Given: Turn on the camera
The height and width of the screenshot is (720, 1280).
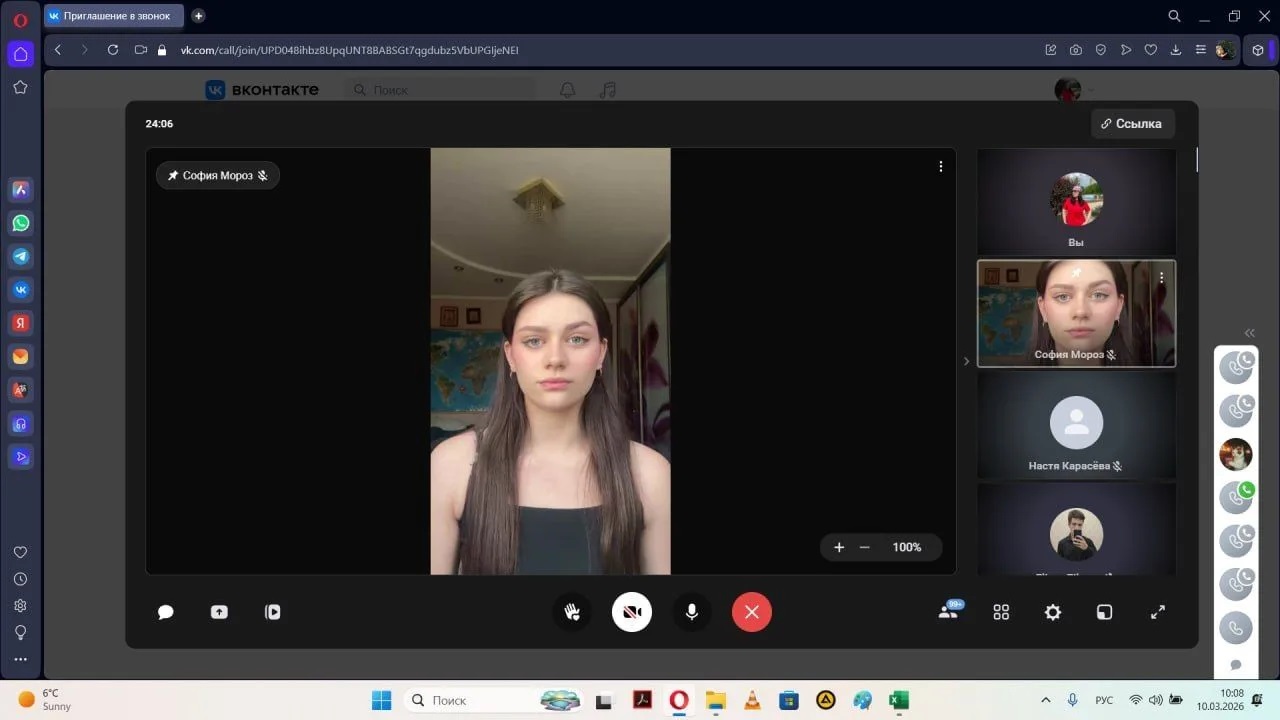Looking at the screenshot, I should [632, 612].
